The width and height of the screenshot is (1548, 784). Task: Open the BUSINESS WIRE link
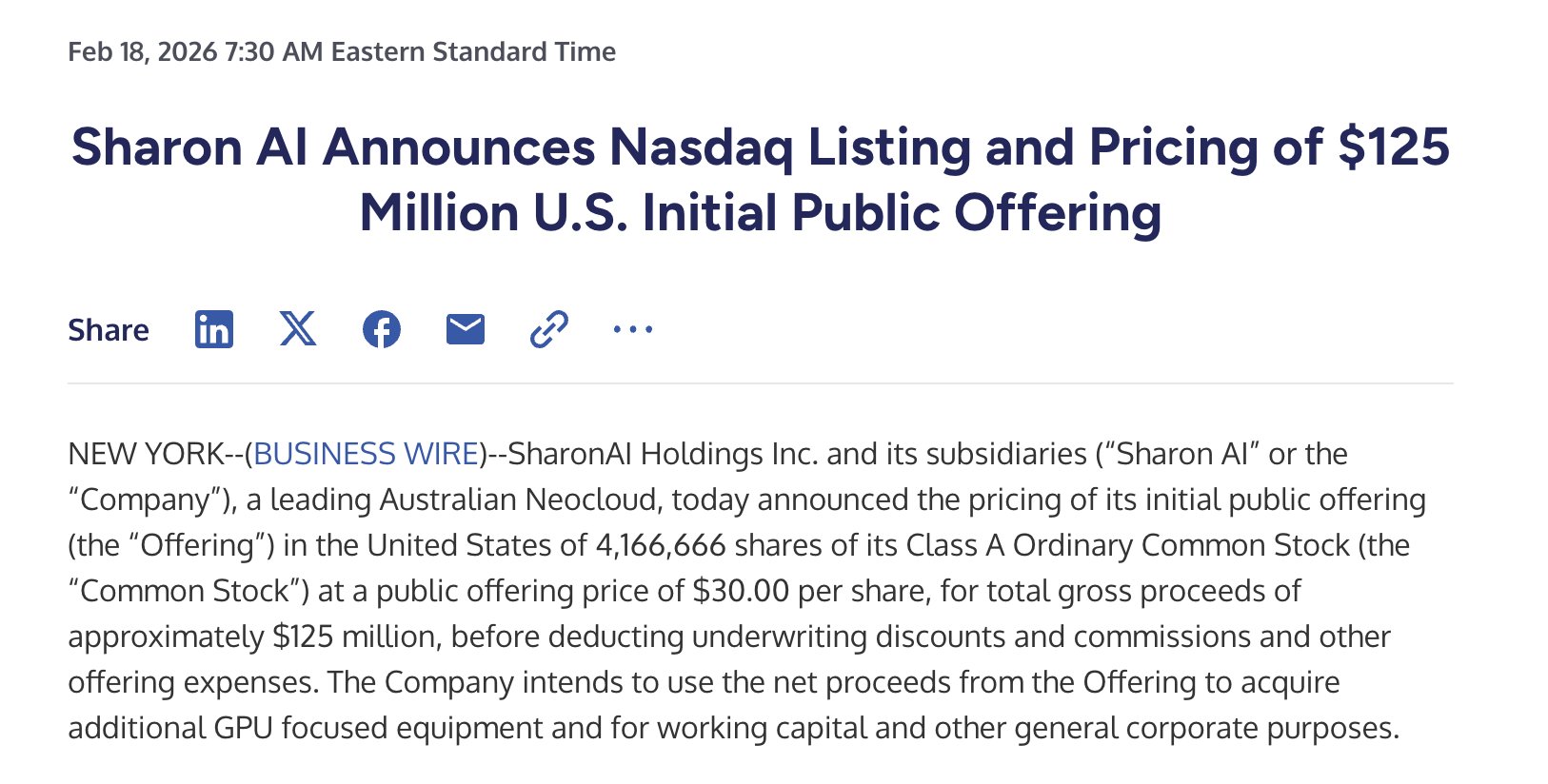367,454
